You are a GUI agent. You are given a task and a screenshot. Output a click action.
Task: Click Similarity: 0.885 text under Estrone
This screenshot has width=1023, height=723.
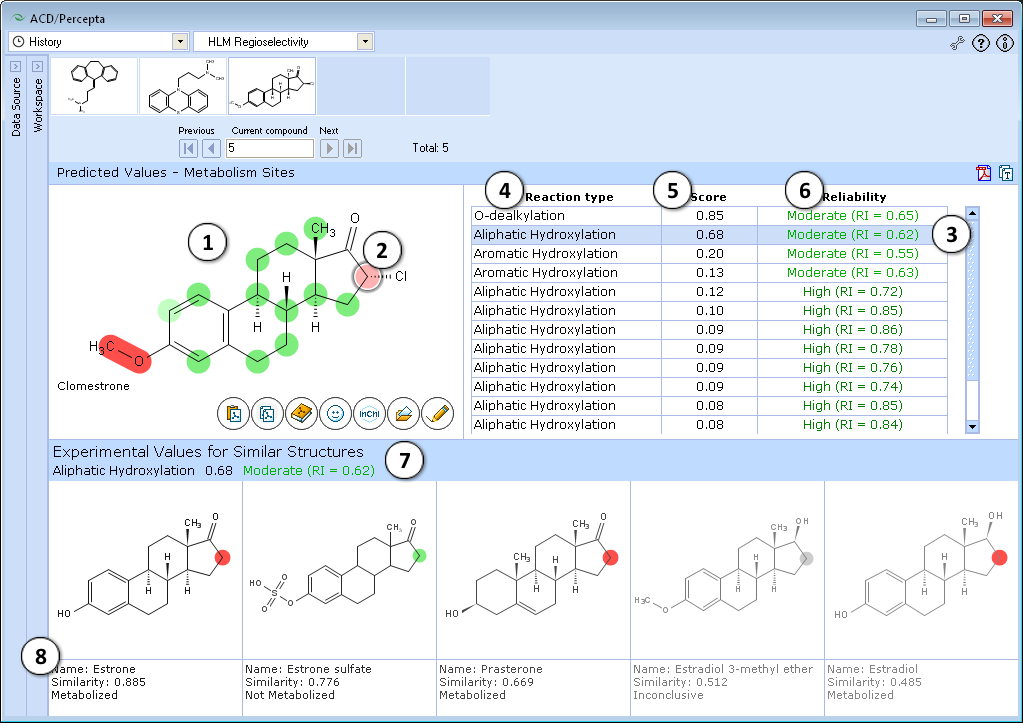click(x=99, y=683)
